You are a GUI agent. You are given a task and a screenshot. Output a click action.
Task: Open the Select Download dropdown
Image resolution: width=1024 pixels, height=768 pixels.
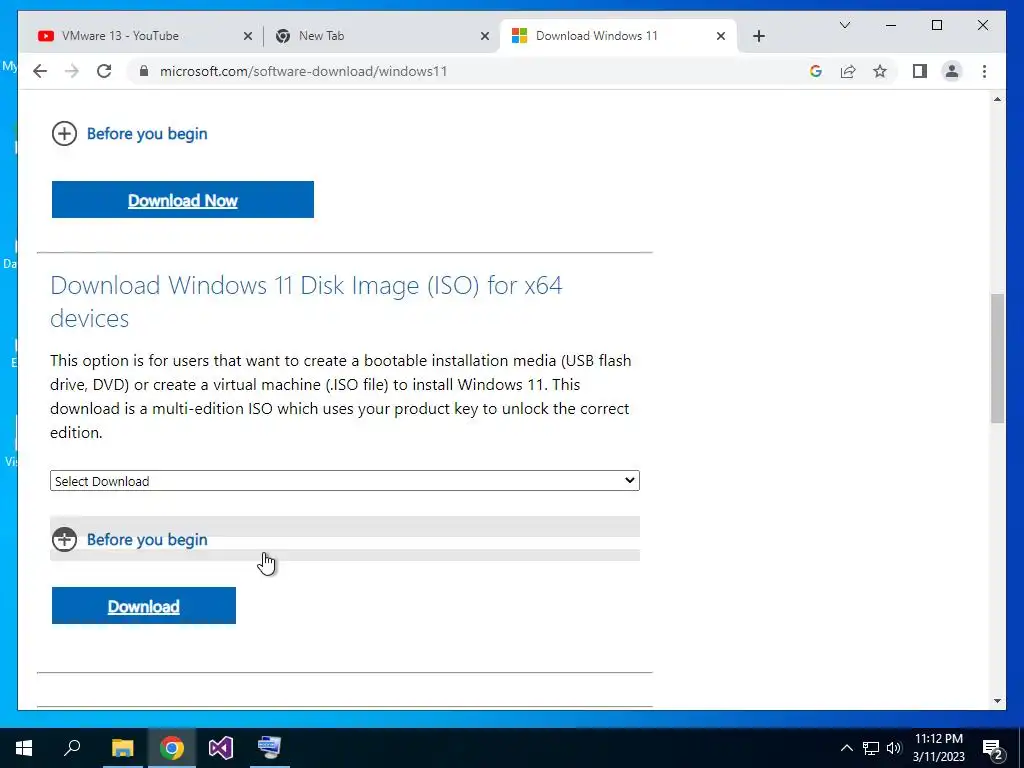tap(345, 481)
